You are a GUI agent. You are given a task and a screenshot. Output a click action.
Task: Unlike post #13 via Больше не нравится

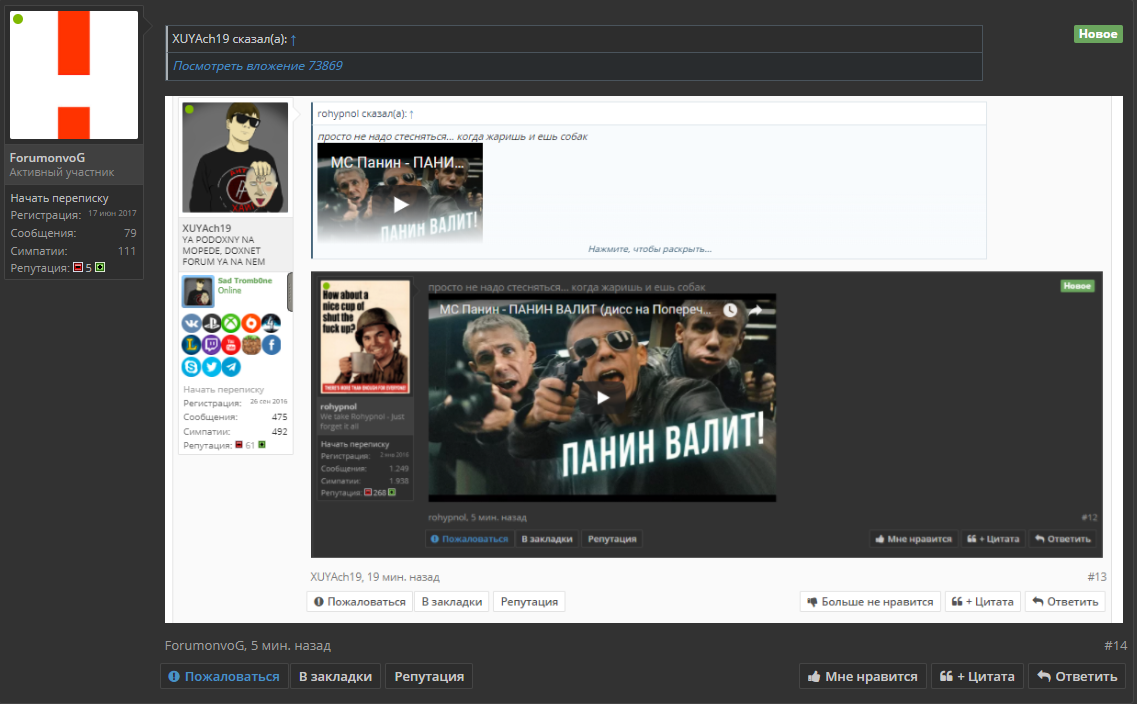(x=870, y=602)
